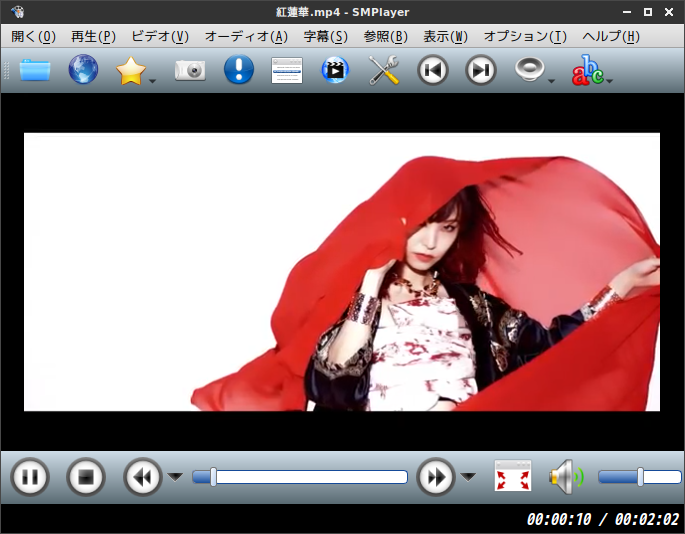The width and height of the screenshot is (685, 534).
Task: Click the volume slider
Action: point(639,477)
